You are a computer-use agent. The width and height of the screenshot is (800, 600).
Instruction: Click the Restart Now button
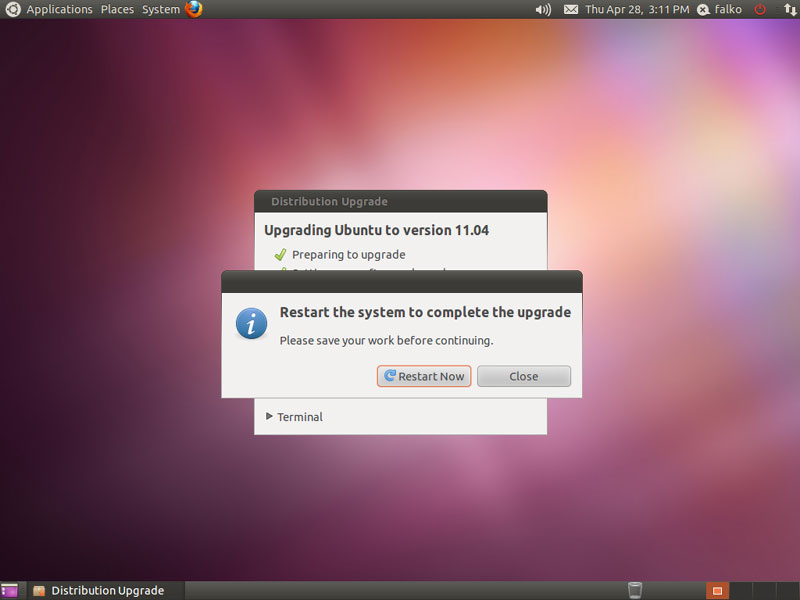pyautogui.click(x=423, y=376)
